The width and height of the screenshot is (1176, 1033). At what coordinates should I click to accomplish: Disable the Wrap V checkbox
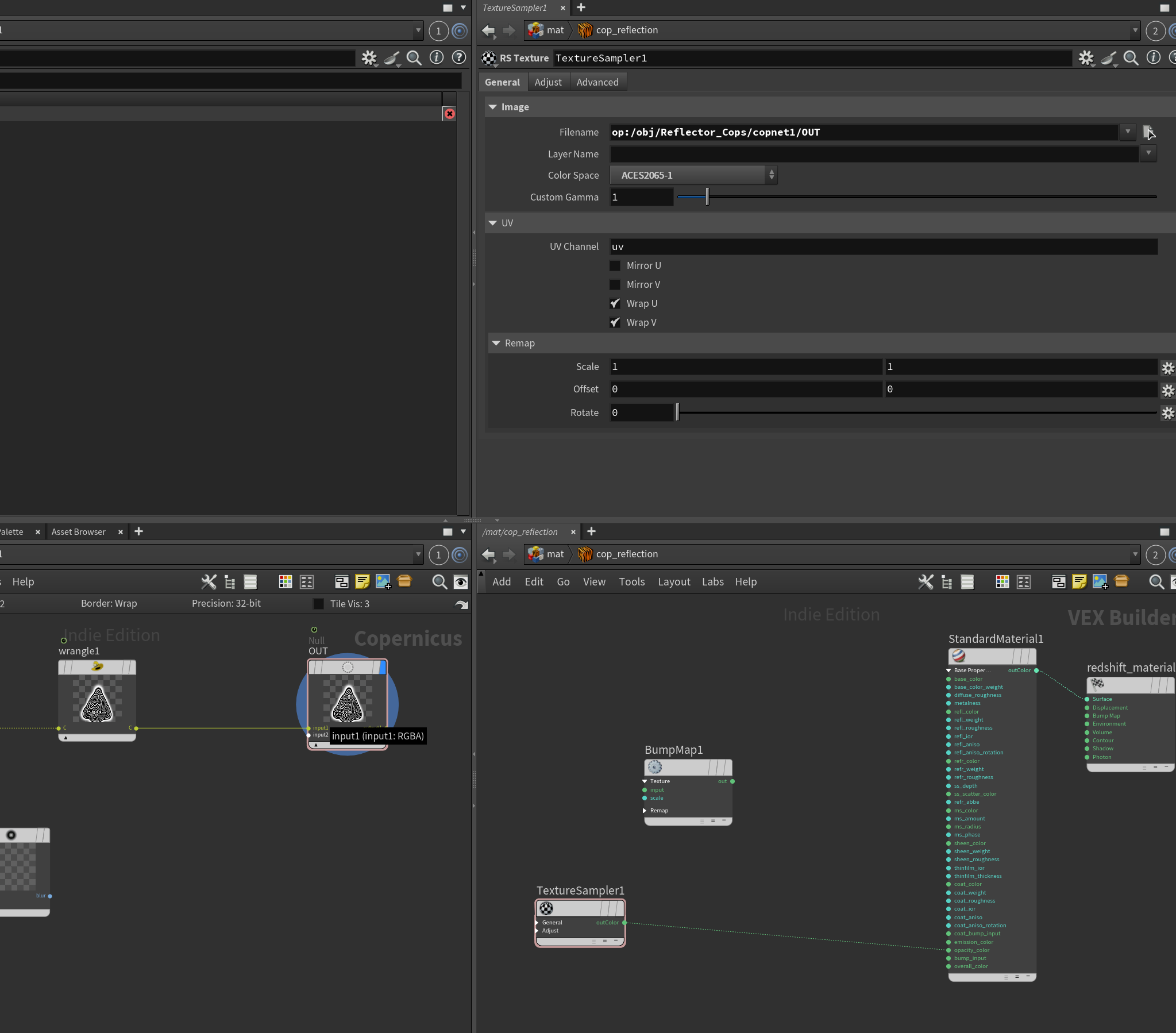coord(615,322)
